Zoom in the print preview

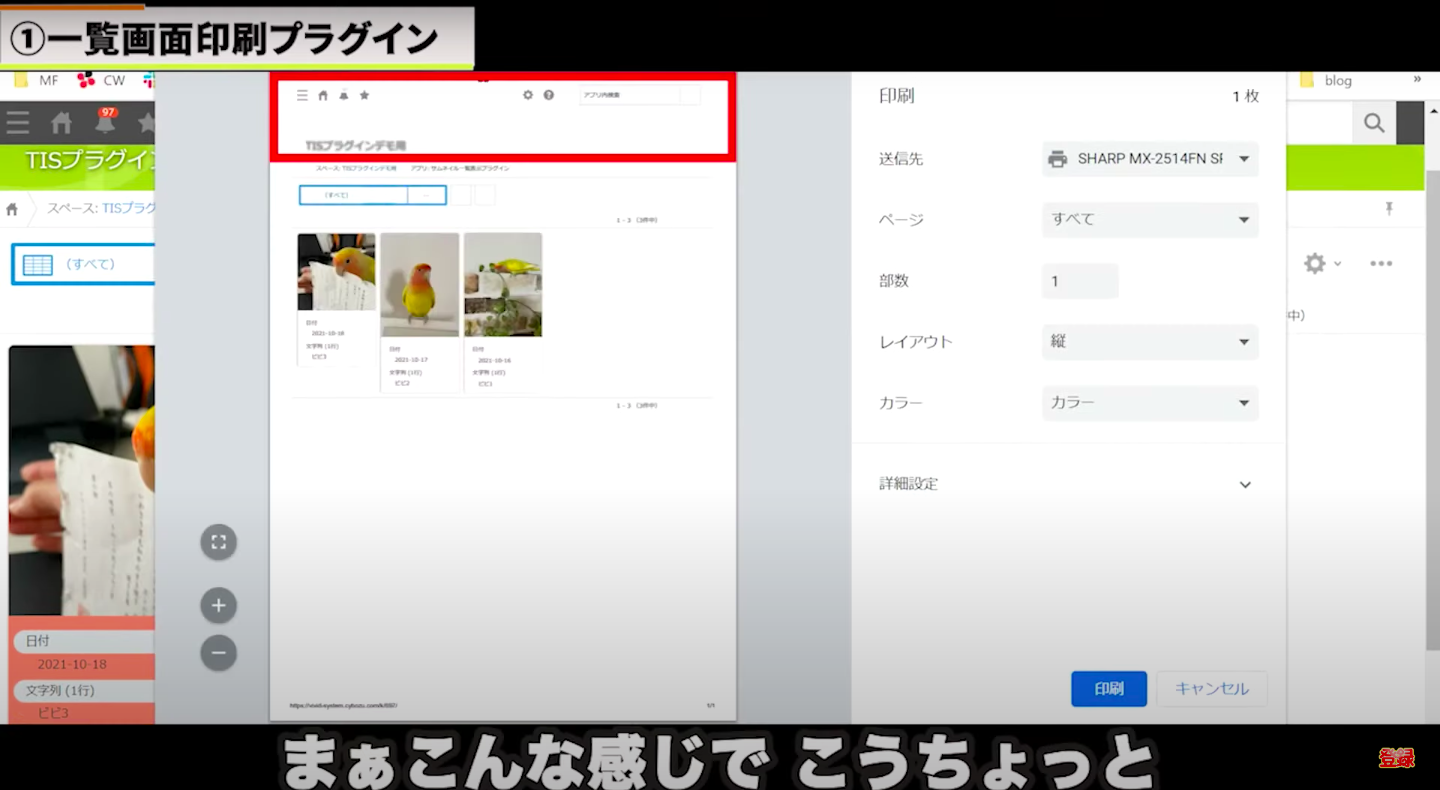point(218,605)
